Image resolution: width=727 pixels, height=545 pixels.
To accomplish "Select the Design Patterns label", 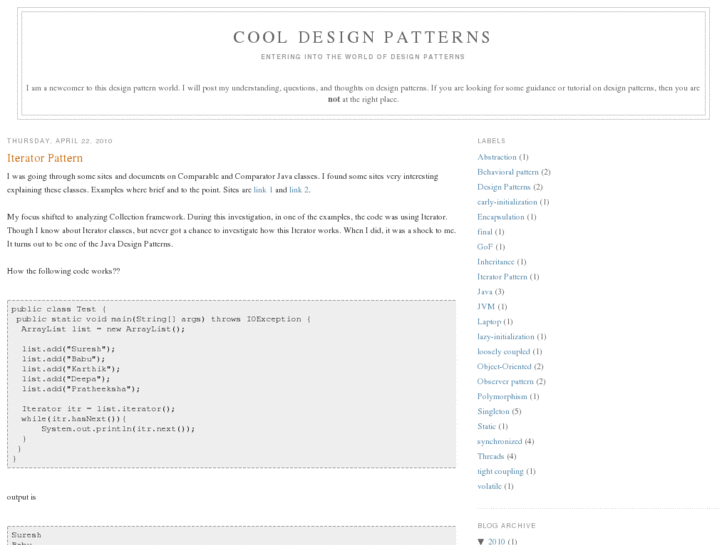I will coord(504,187).
